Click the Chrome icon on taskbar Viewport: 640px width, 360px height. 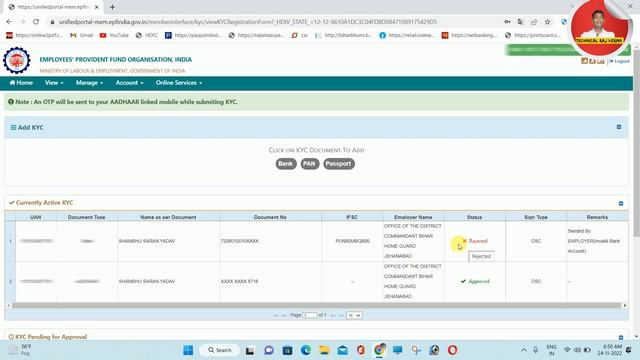point(379,350)
